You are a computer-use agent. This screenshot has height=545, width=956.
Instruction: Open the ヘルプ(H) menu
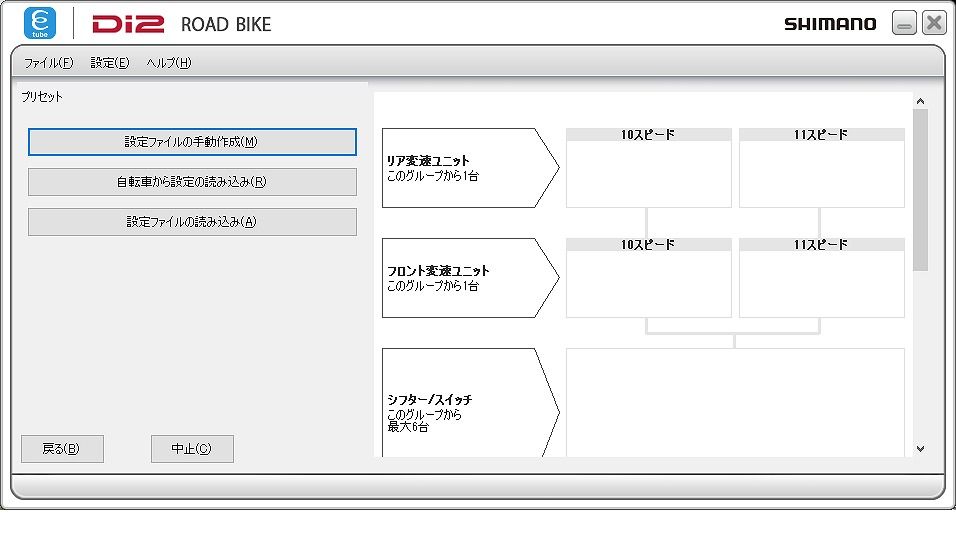tap(169, 63)
